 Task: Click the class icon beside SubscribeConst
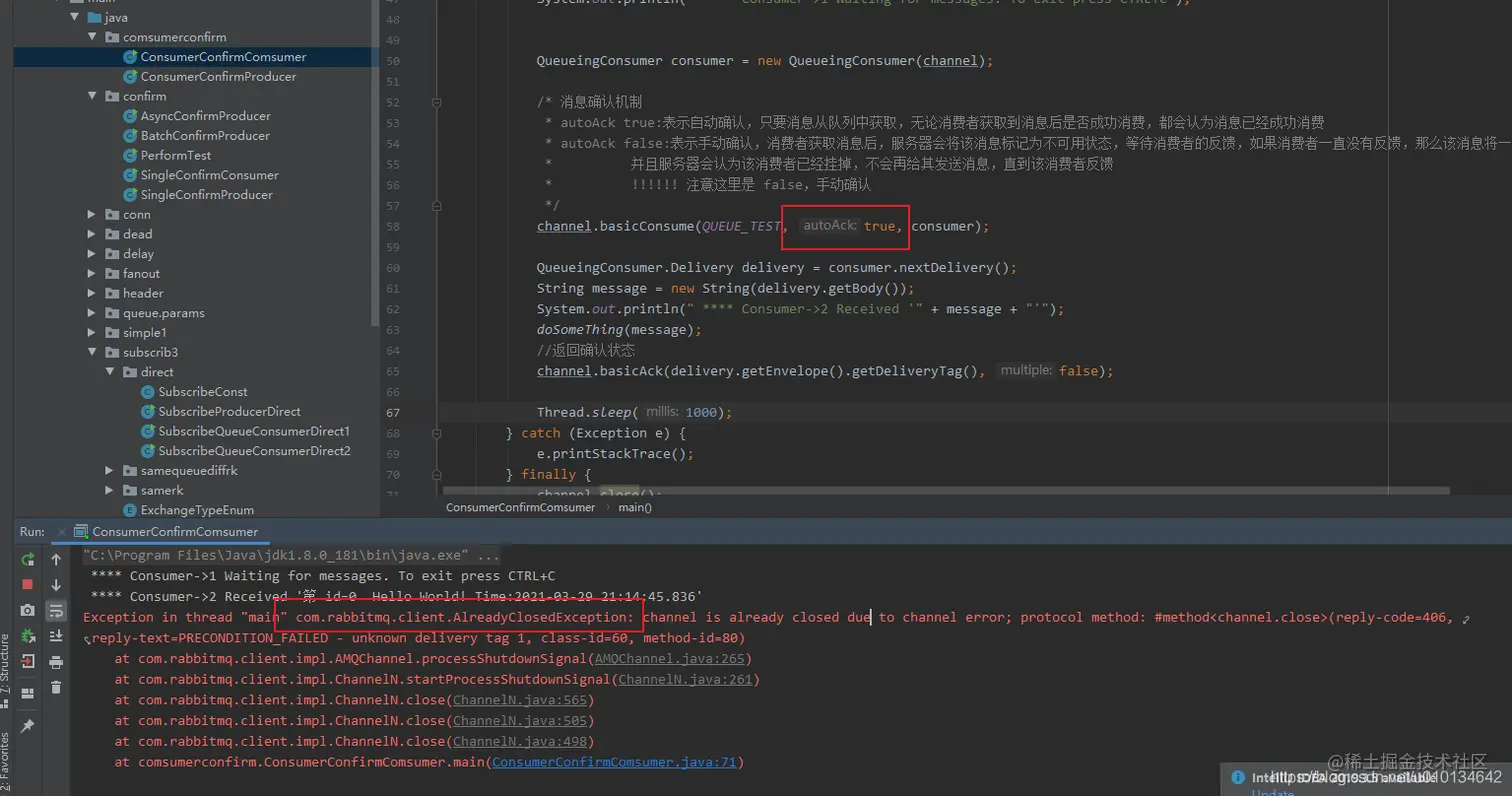(148, 392)
